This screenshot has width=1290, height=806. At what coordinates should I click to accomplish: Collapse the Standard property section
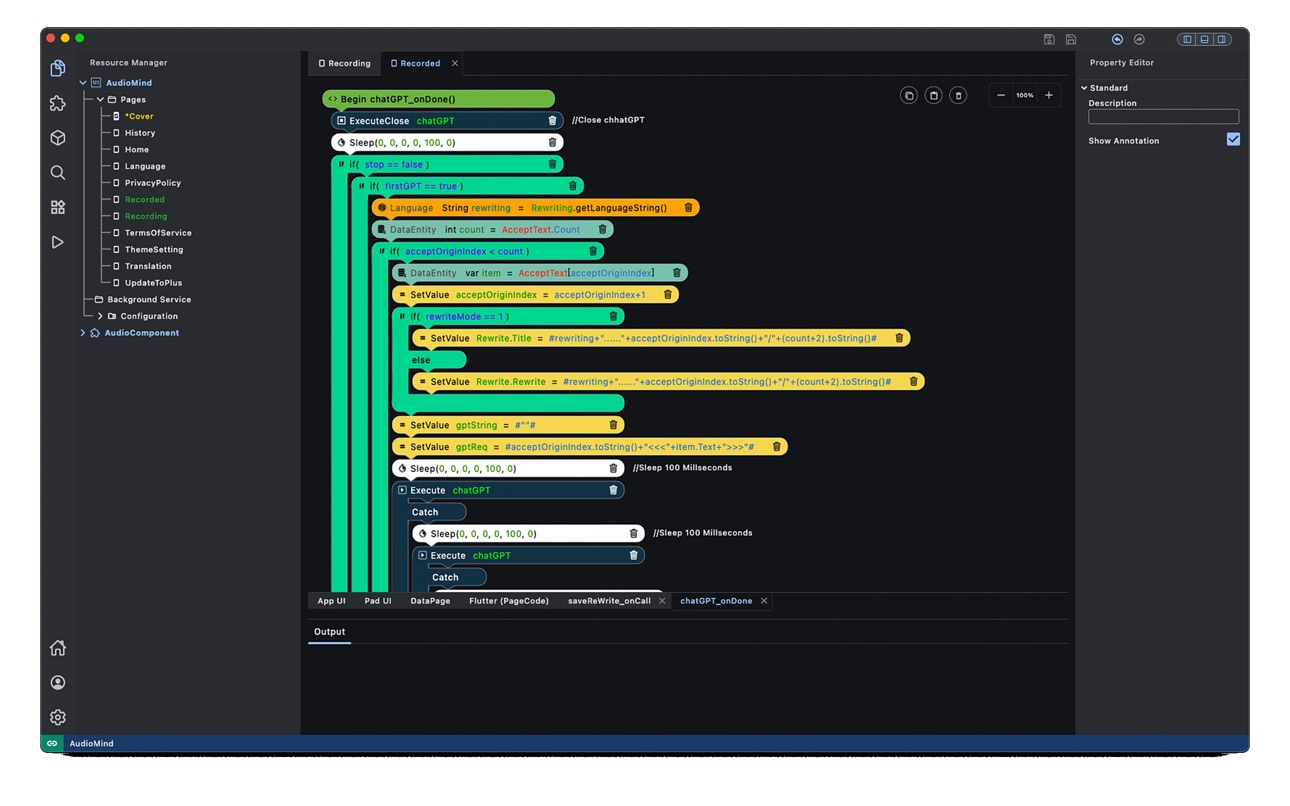(x=1084, y=88)
